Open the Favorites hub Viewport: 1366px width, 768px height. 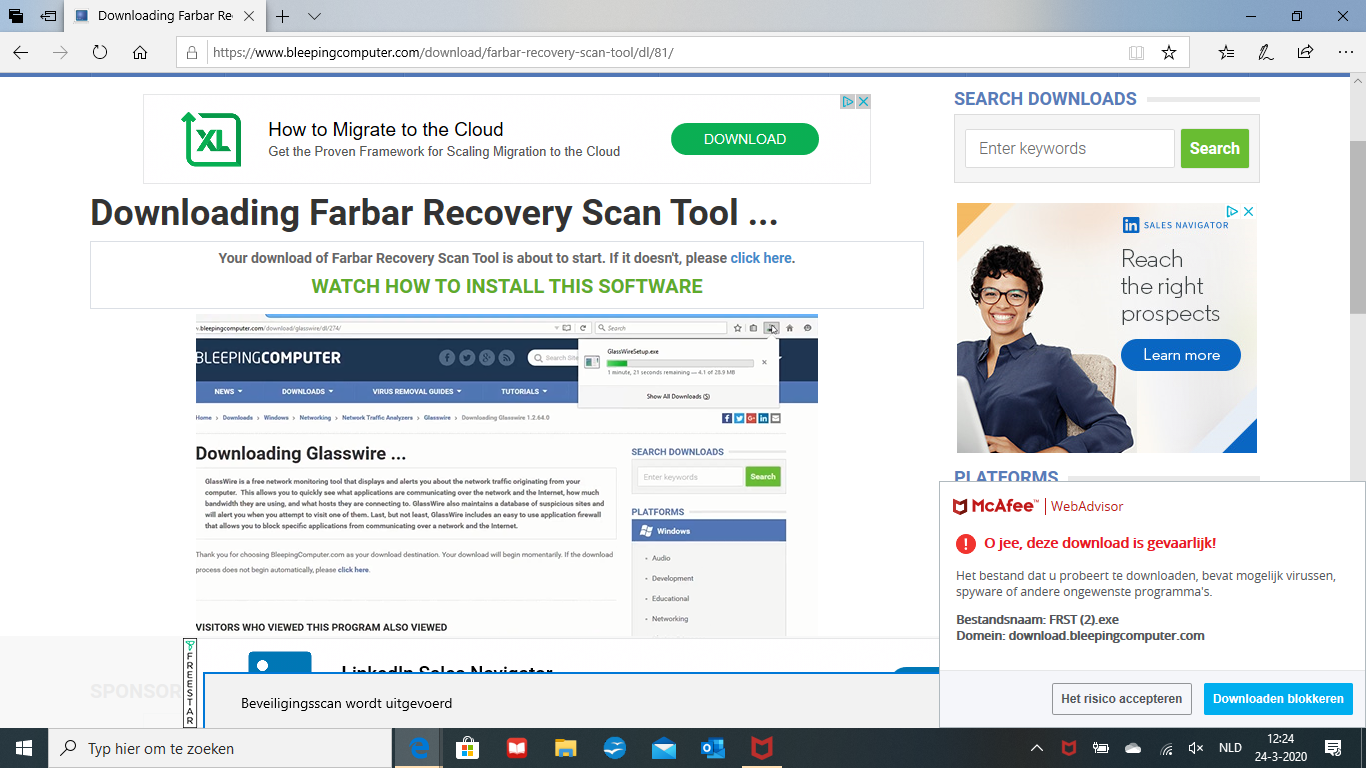[x=1226, y=52]
